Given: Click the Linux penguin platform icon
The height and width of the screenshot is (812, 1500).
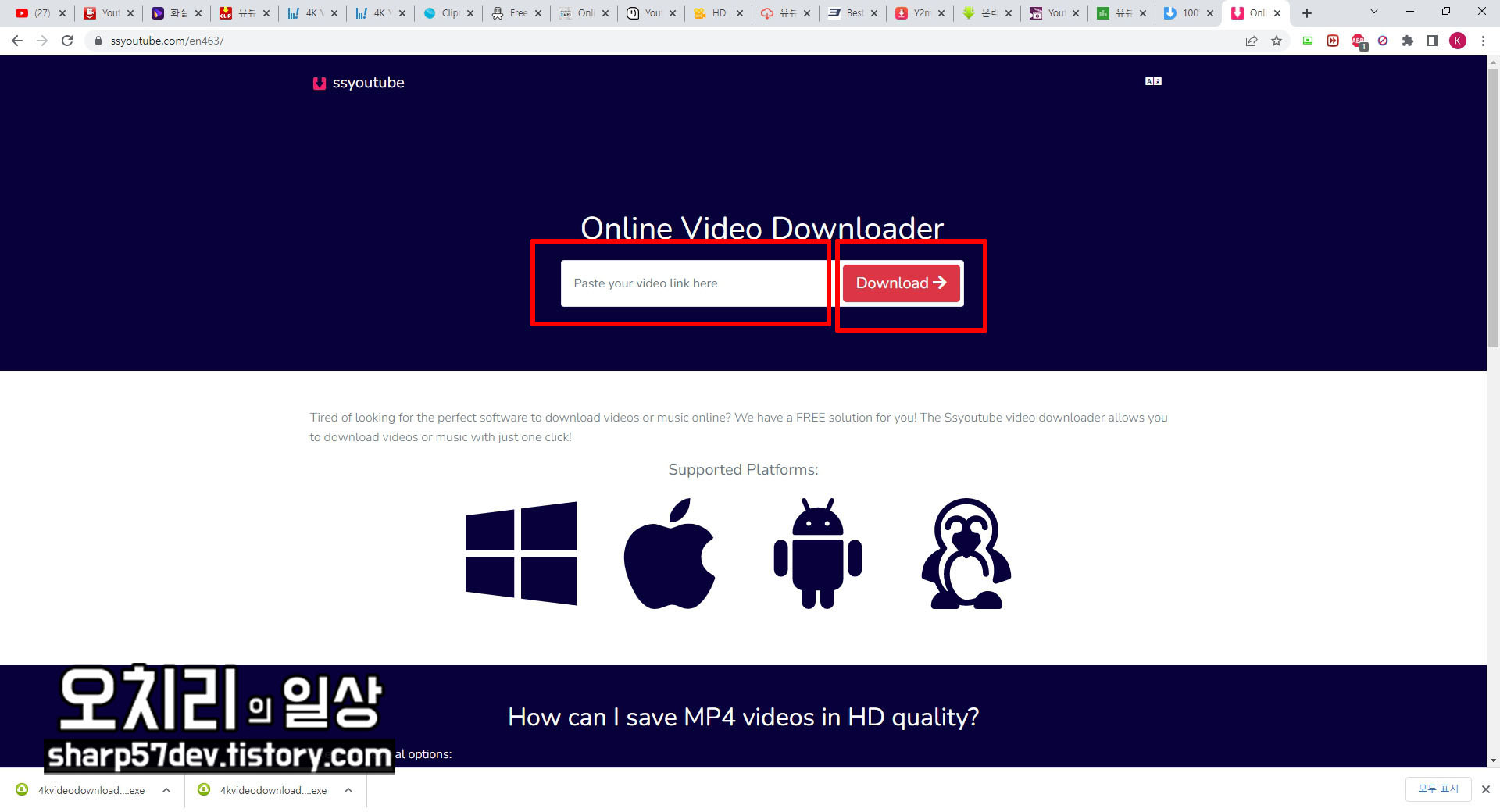Looking at the screenshot, I should (966, 554).
